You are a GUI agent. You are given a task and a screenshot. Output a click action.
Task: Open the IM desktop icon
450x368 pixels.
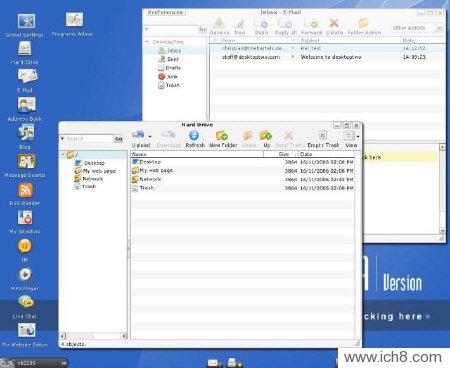25,250
